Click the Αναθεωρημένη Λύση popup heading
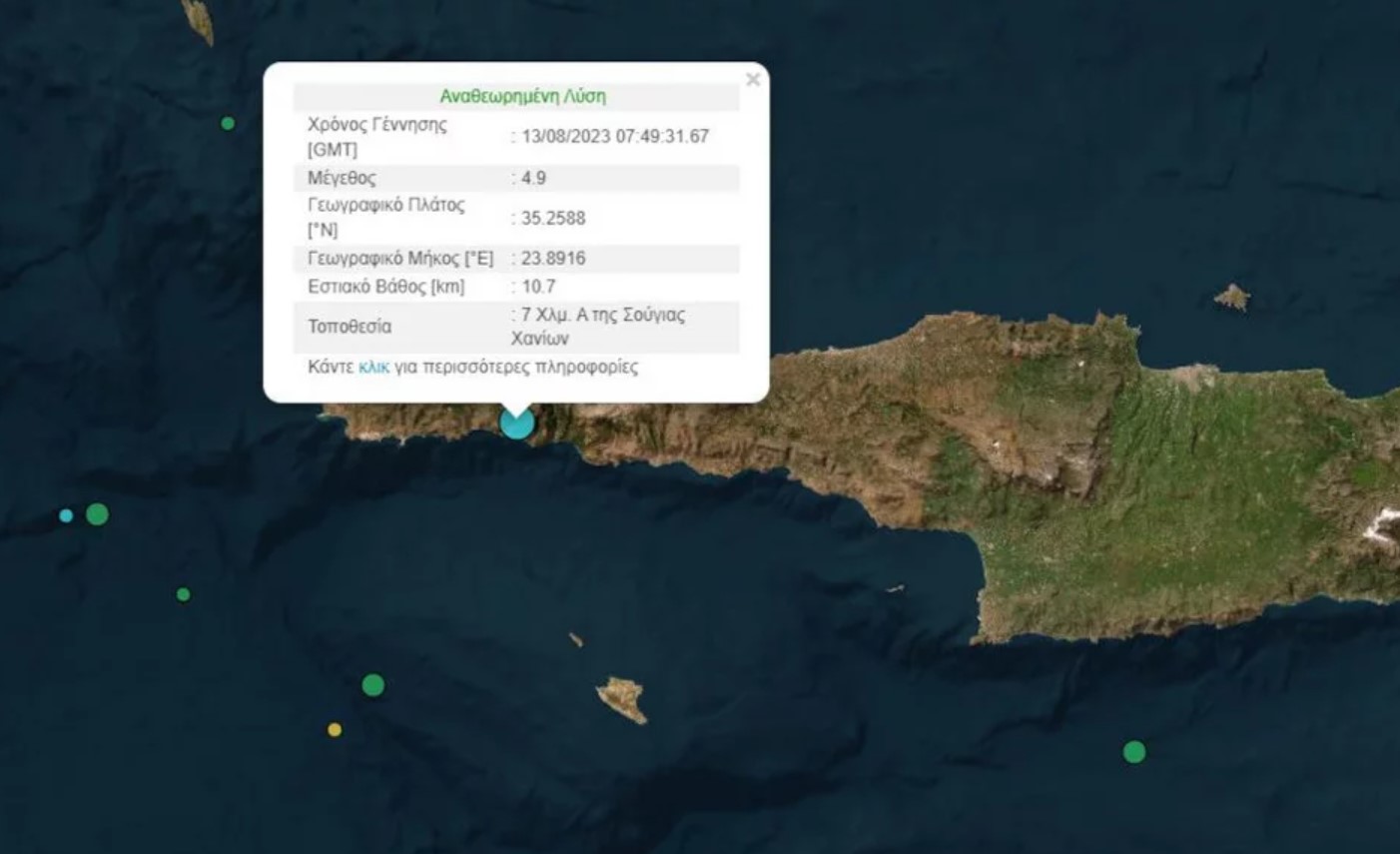 (x=522, y=97)
